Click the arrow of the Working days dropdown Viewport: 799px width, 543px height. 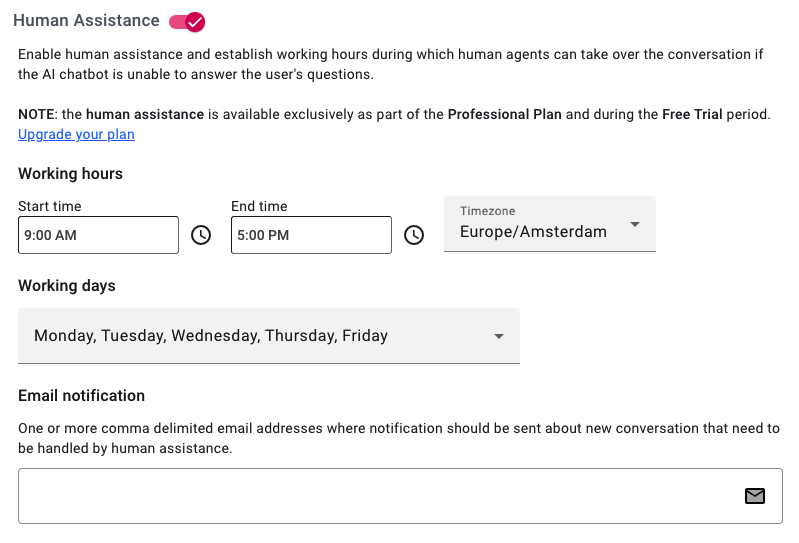point(499,336)
